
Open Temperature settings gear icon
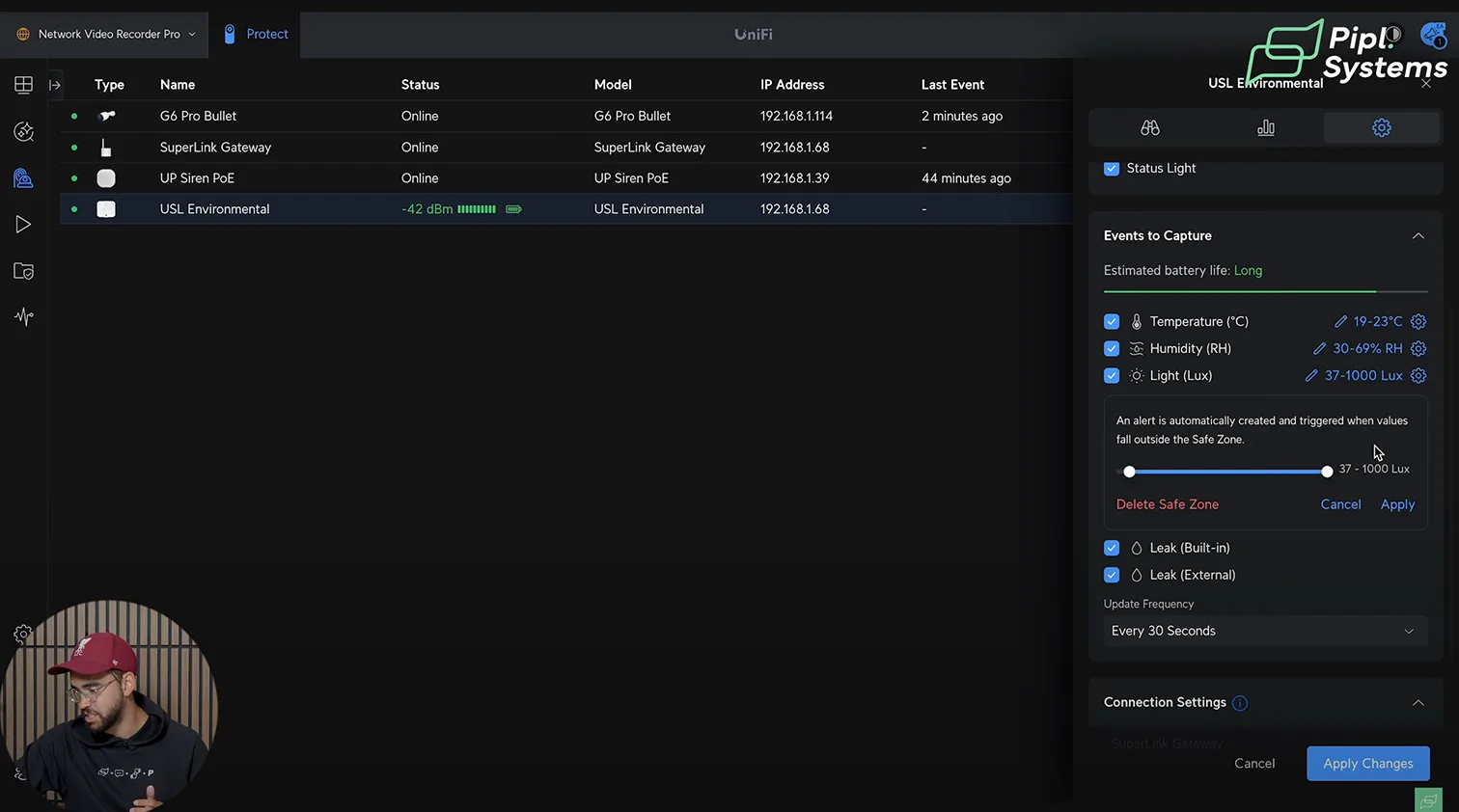click(1418, 321)
